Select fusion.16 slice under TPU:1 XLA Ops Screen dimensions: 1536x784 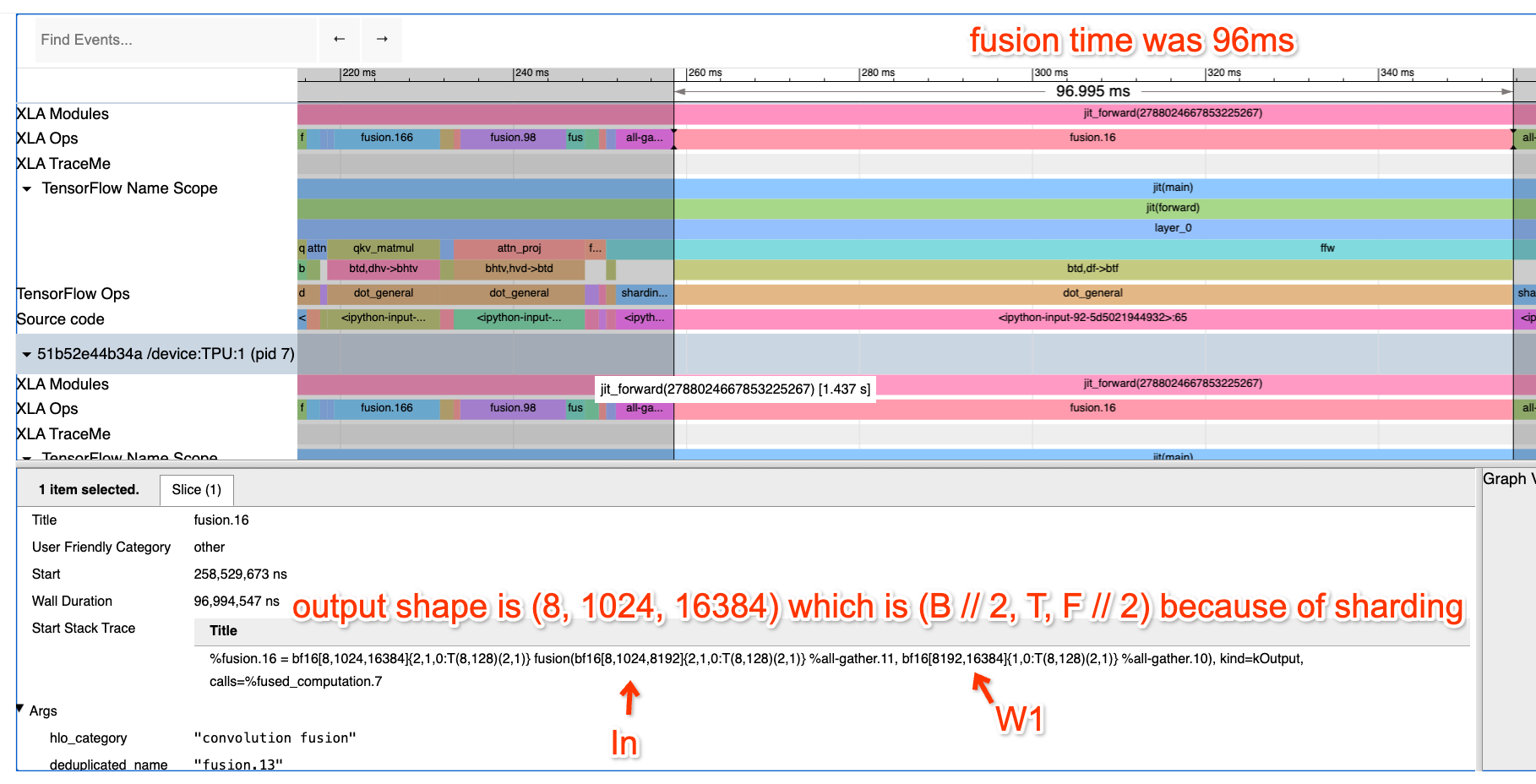tap(1092, 408)
